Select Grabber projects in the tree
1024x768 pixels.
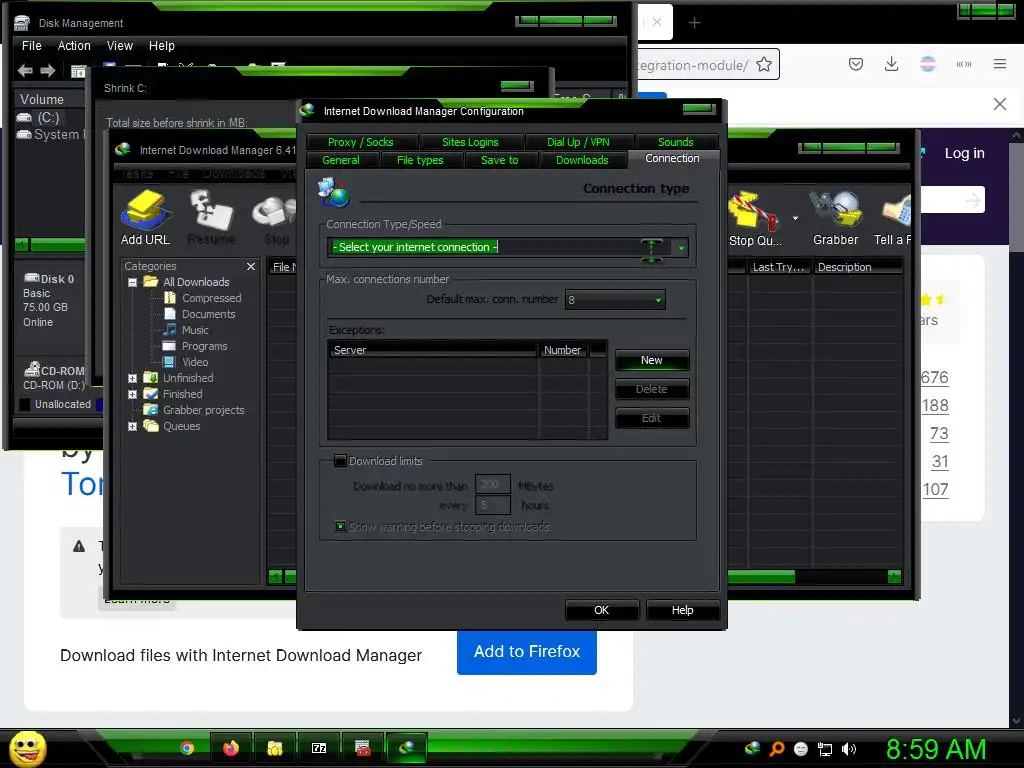(x=203, y=410)
